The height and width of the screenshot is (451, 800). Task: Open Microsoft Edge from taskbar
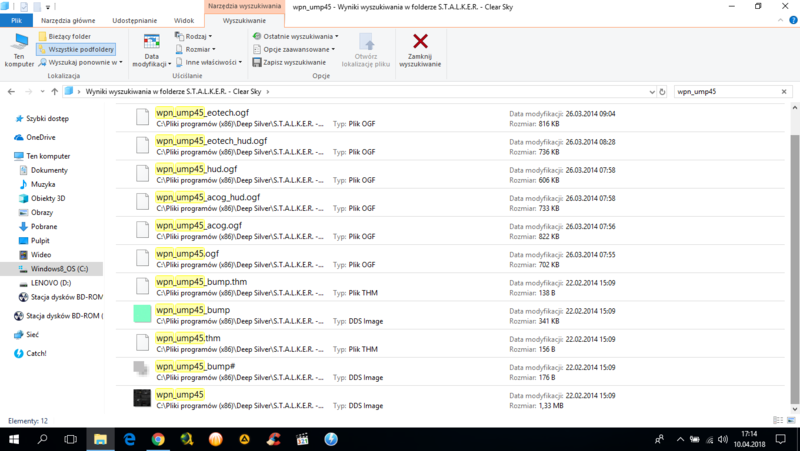pyautogui.click(x=130, y=439)
